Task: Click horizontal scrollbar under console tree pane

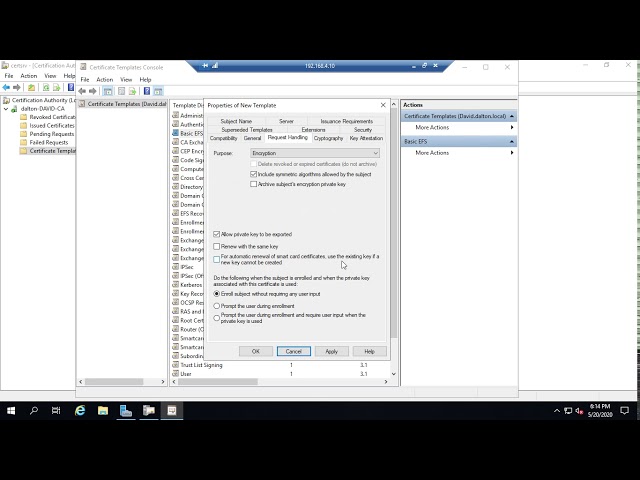Action: [114, 382]
